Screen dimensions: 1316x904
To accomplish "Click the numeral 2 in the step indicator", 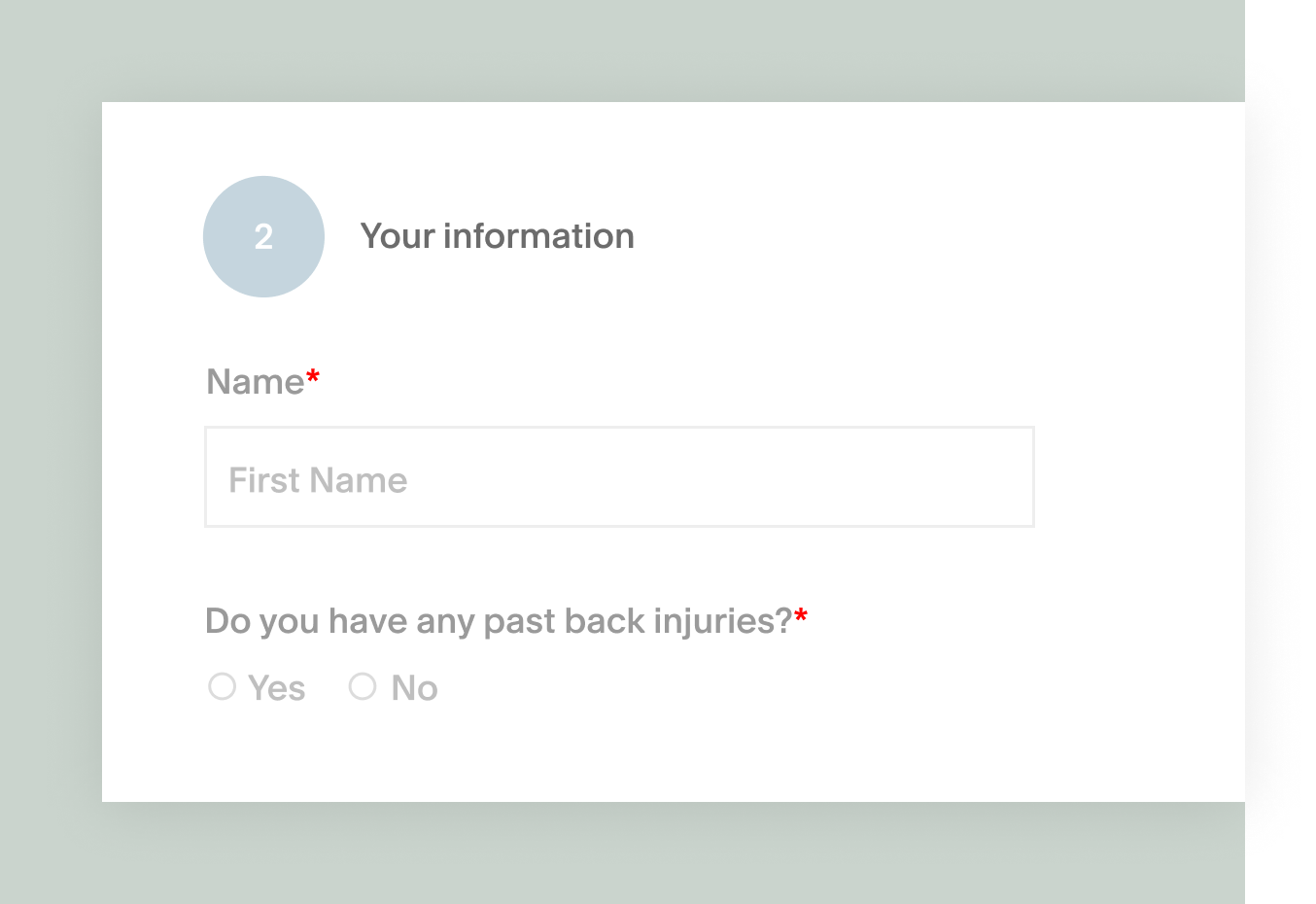I will 263,236.
